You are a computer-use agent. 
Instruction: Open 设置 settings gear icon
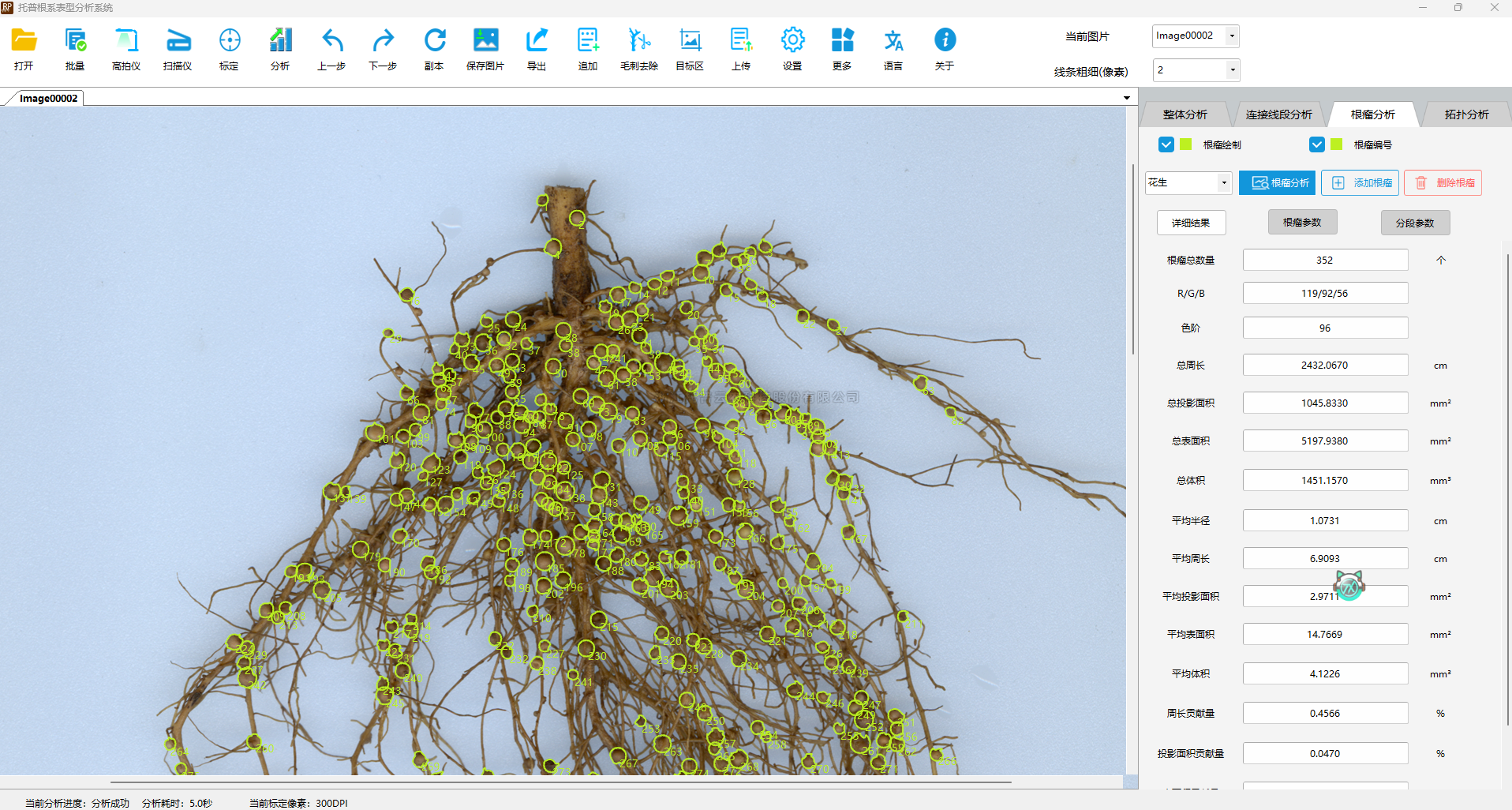[792, 41]
